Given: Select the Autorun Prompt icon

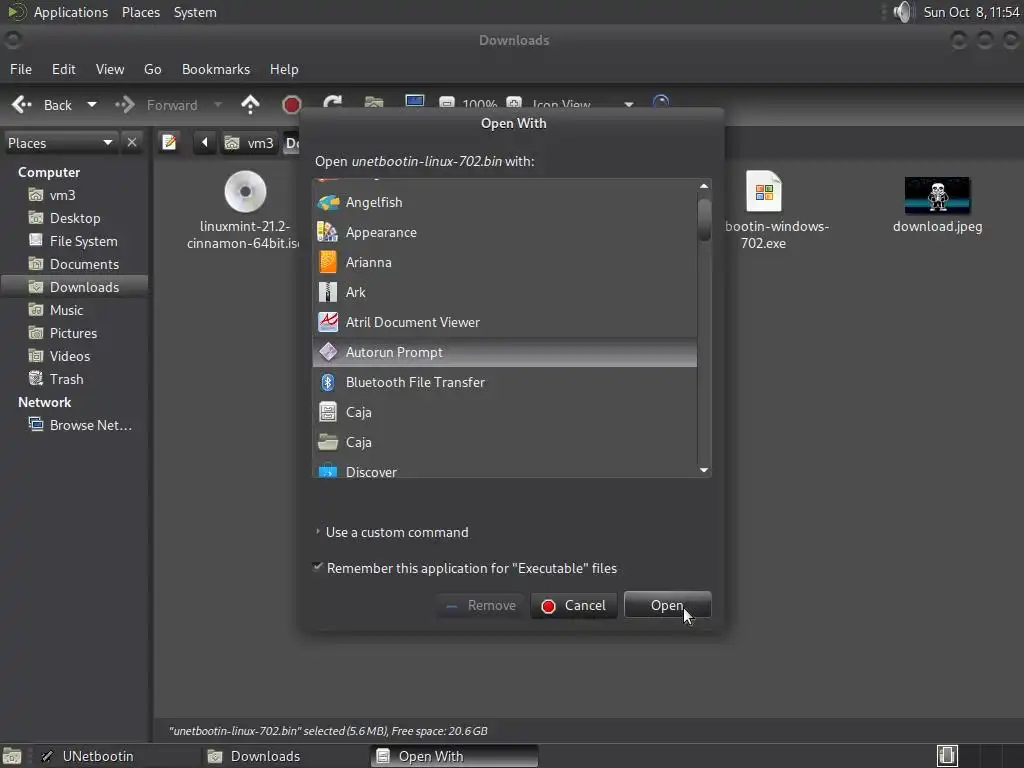Looking at the screenshot, I should pos(328,352).
